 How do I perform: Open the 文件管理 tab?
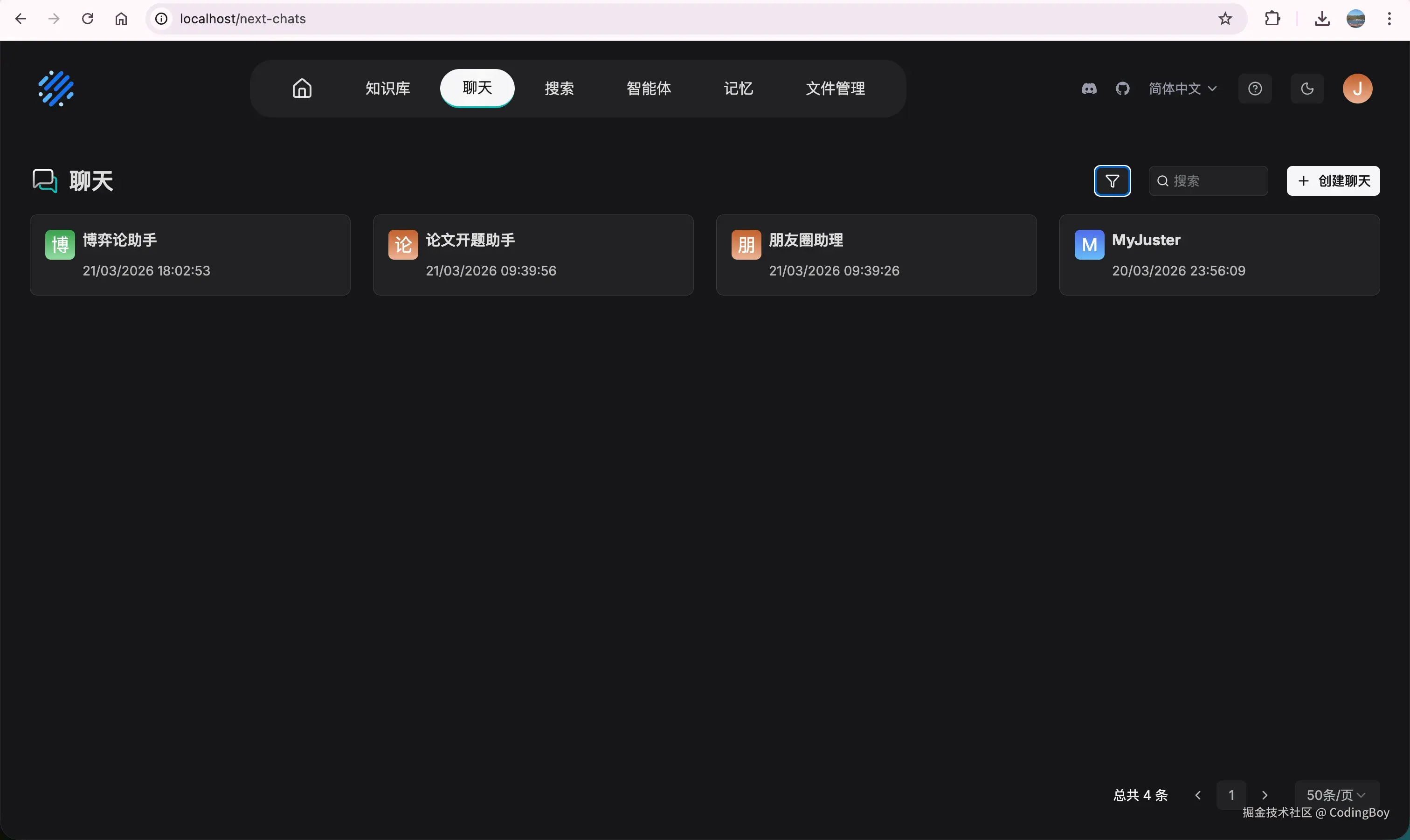(835, 89)
